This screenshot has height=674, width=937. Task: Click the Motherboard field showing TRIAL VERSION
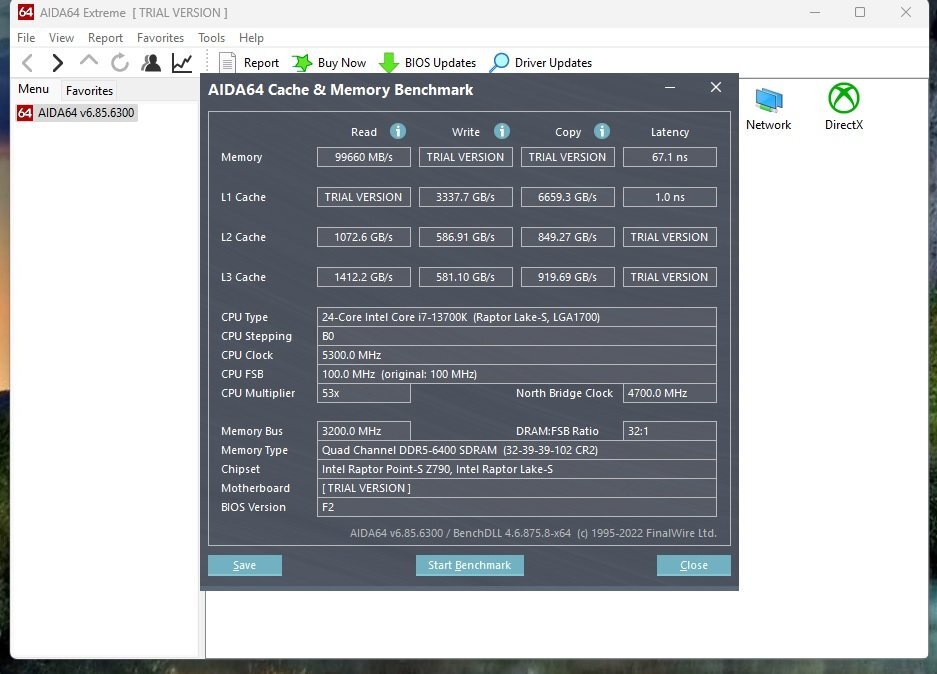pyautogui.click(x=517, y=488)
